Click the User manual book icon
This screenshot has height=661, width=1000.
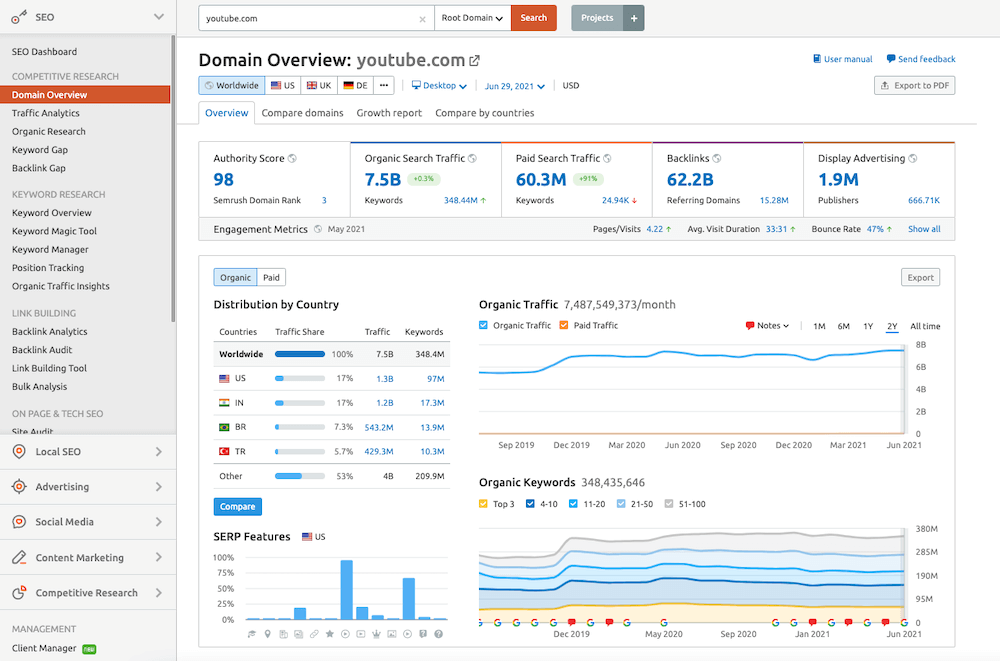tap(817, 59)
